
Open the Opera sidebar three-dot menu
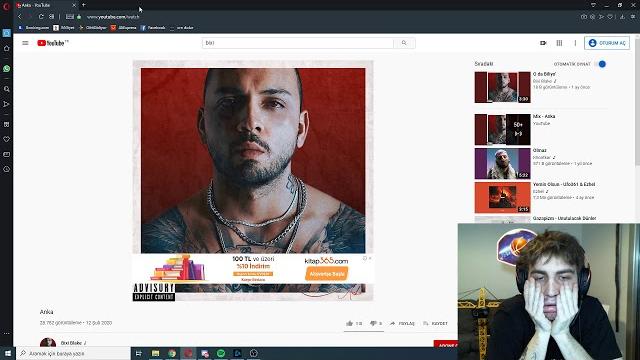coord(7,333)
